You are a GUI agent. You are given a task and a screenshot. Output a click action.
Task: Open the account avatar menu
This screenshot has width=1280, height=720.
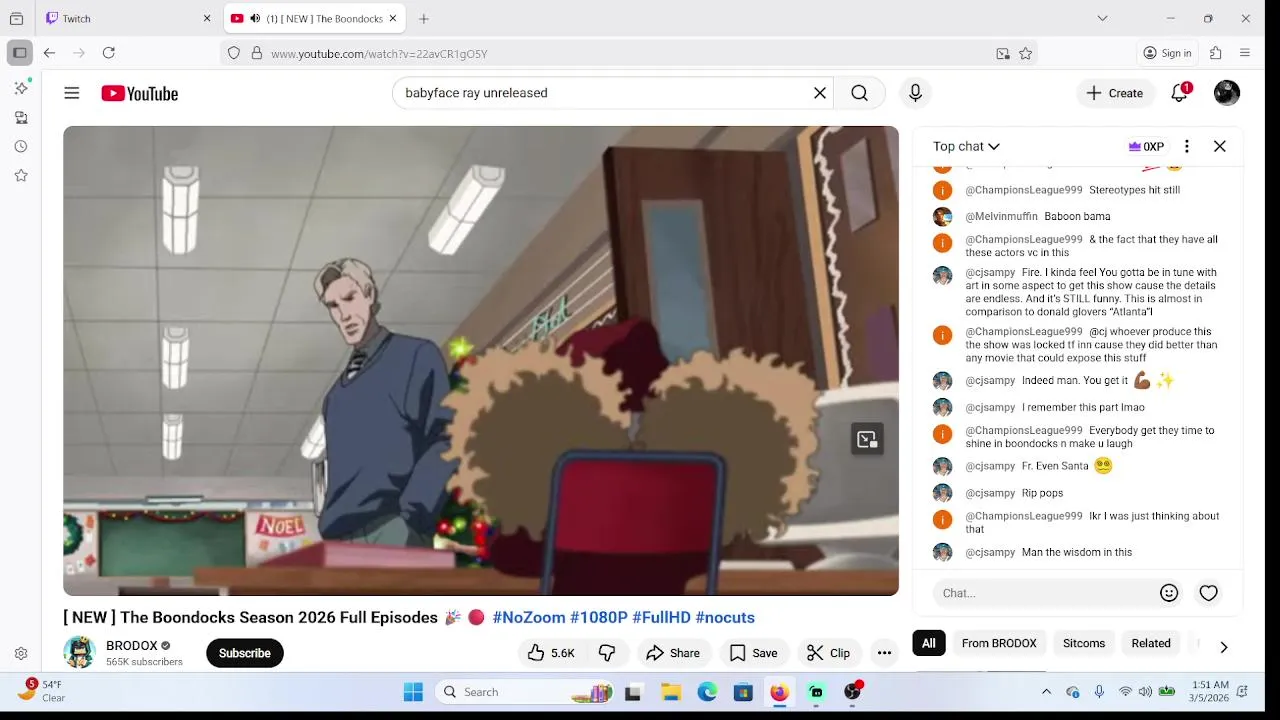(1227, 93)
